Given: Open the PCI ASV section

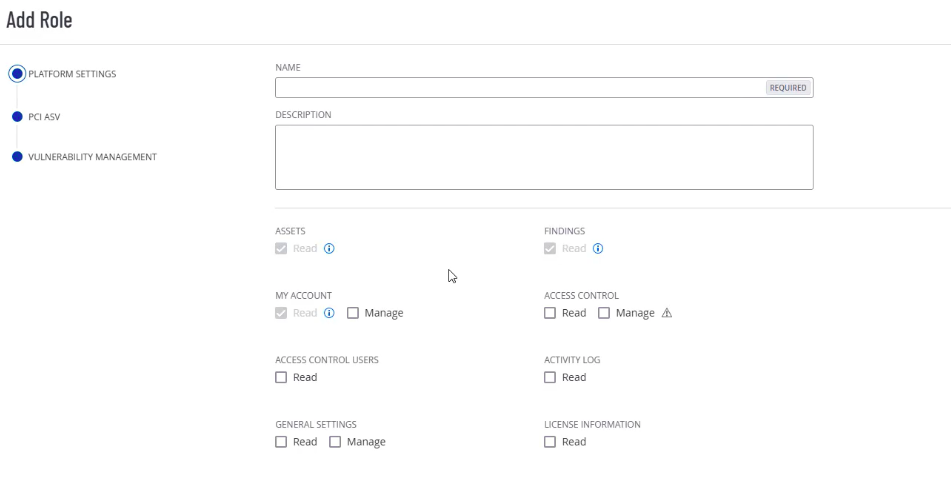Looking at the screenshot, I should [x=44, y=117].
